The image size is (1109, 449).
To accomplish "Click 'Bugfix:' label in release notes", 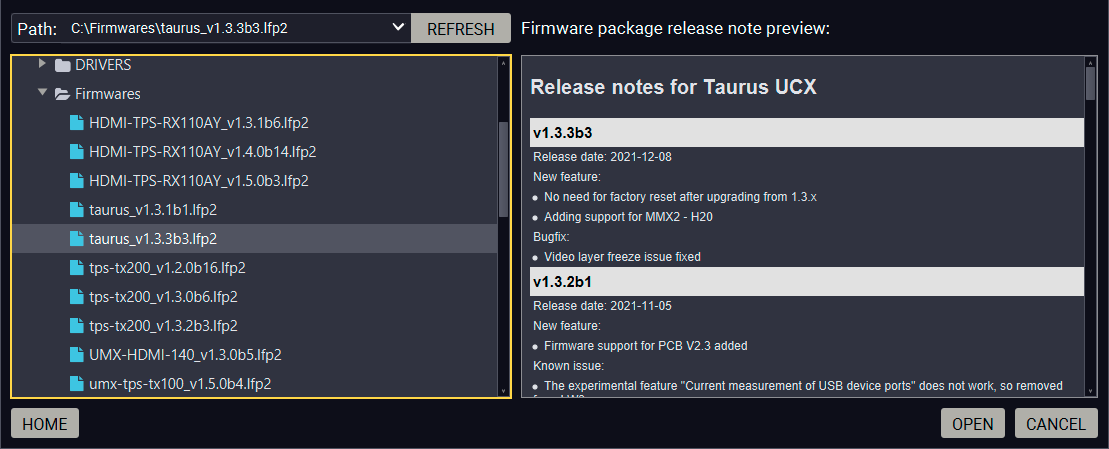I will (x=551, y=237).
